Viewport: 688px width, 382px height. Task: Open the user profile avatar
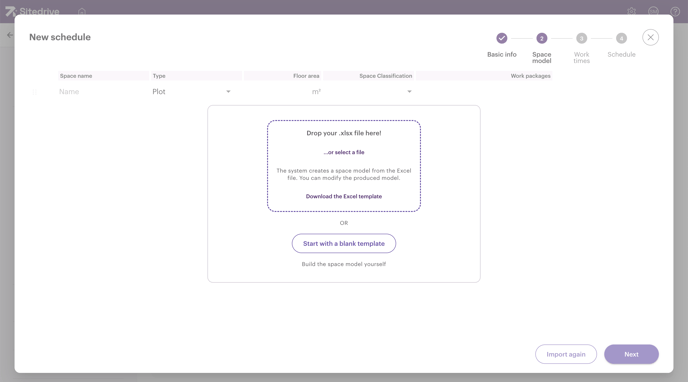(653, 11)
